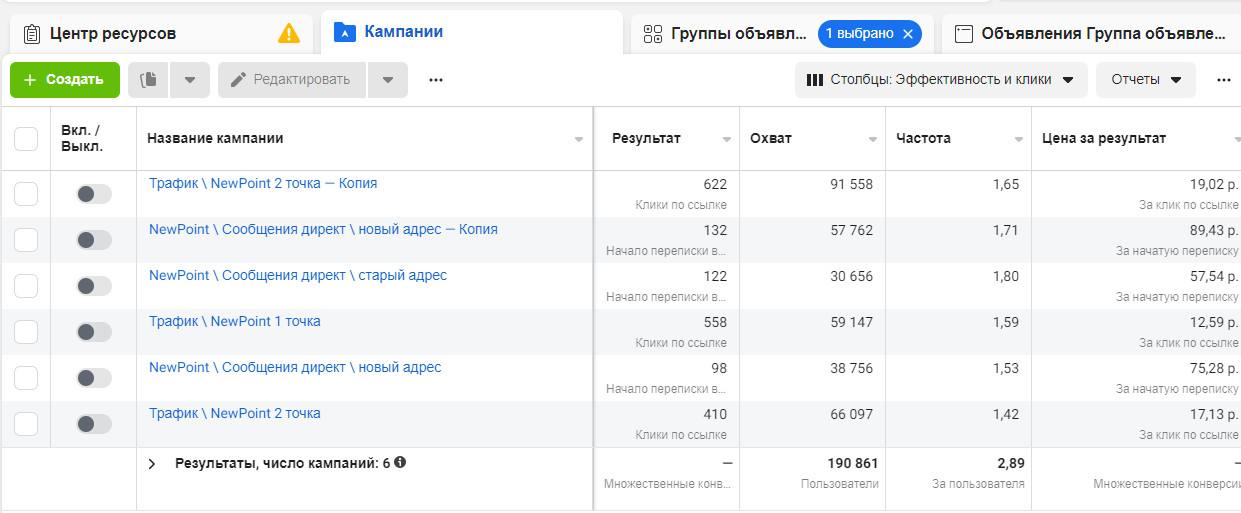Screen dimensions: 1241x513
Task: Click the Кампании folder icon
Action: [344, 32]
